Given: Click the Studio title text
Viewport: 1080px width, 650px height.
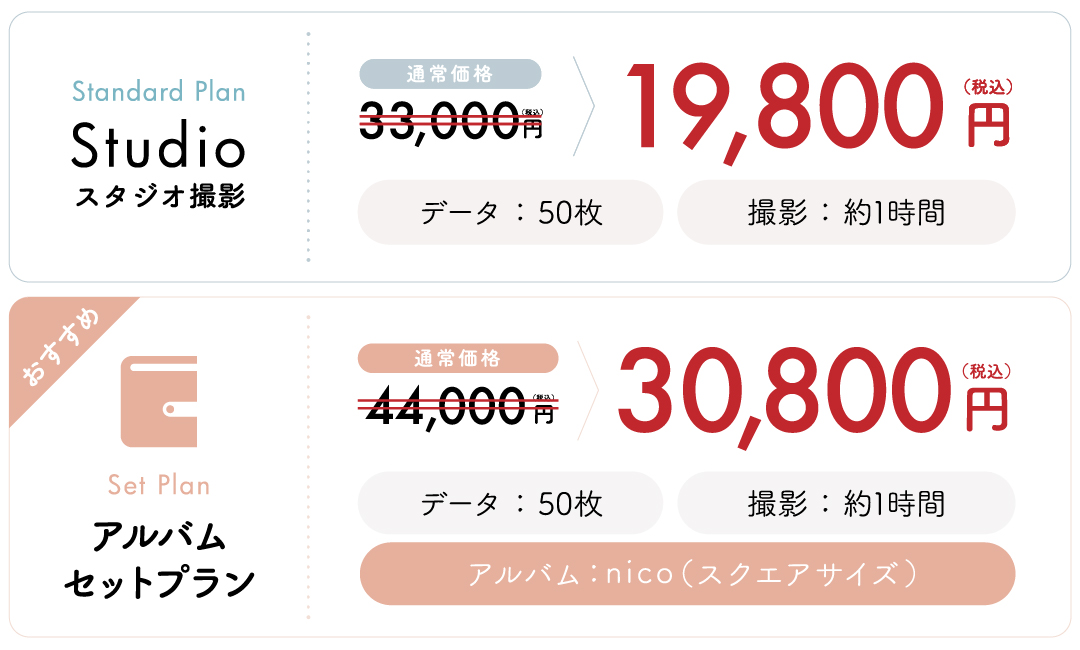Looking at the screenshot, I should click(x=158, y=145).
